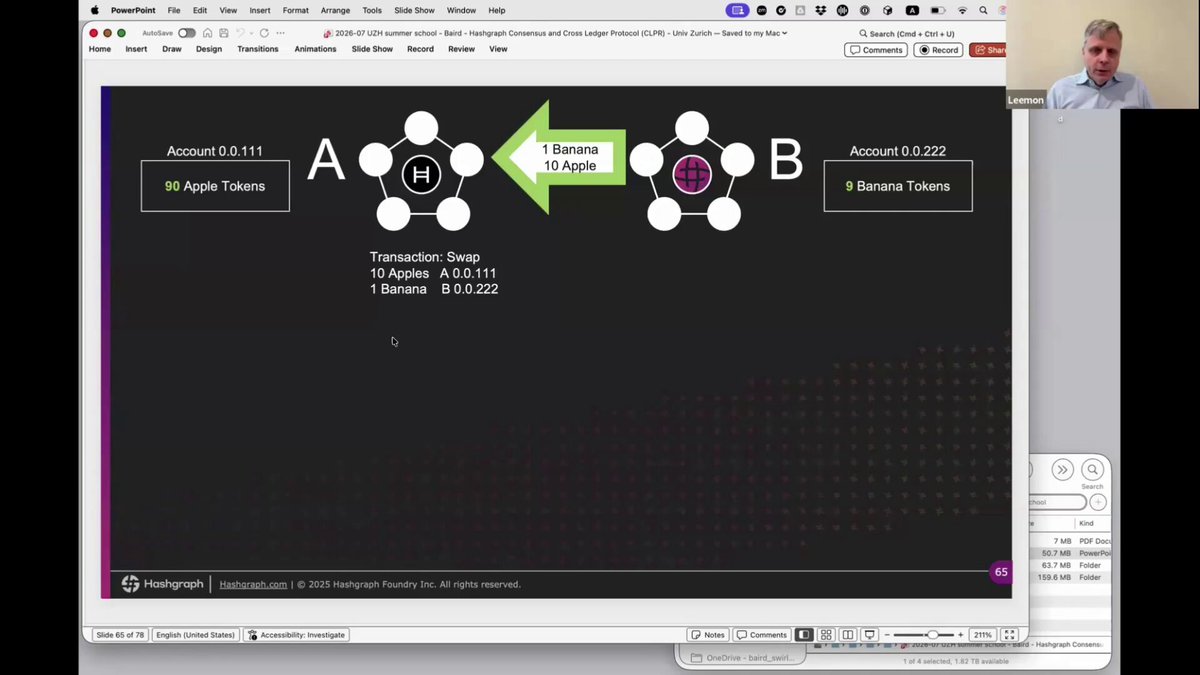Switch to Slide Sorter view icon
Screen dimensions: 1200x675
pyautogui.click(x=826, y=635)
